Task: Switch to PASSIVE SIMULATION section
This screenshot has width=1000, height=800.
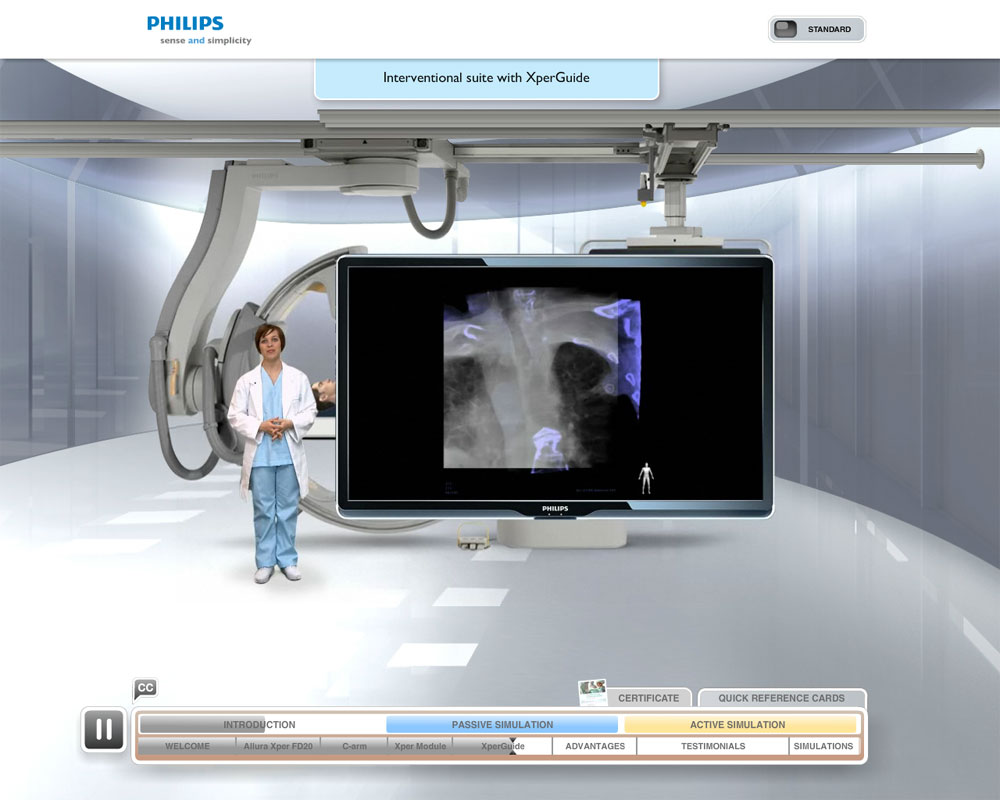Action: pos(502,723)
